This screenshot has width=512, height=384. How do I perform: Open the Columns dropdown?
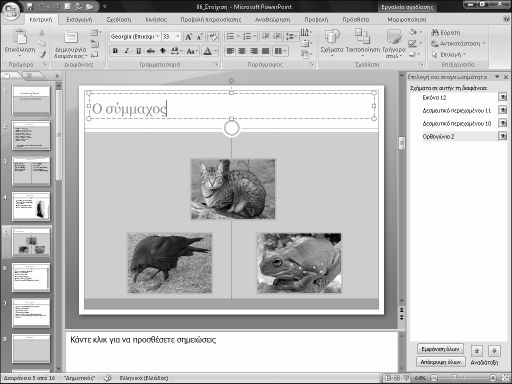pos(279,51)
